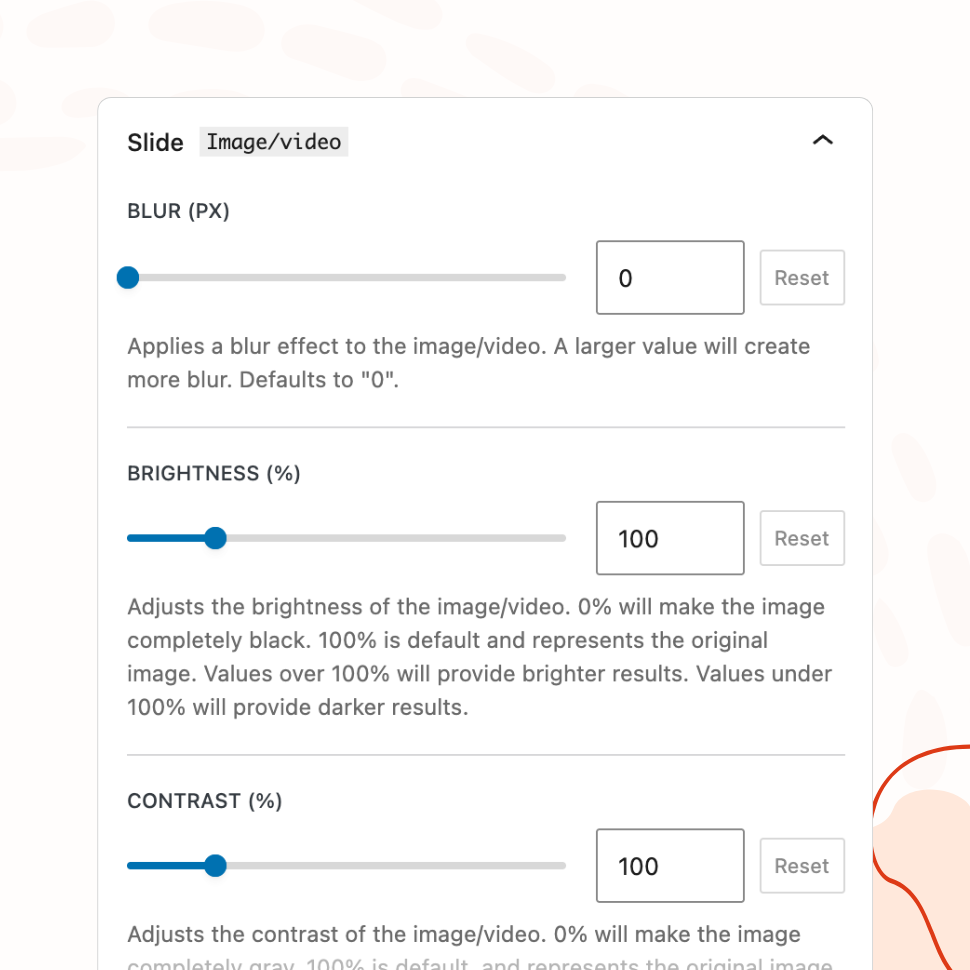Click the Slide panel title
Viewport: 970px width, 970px height.
coord(155,143)
